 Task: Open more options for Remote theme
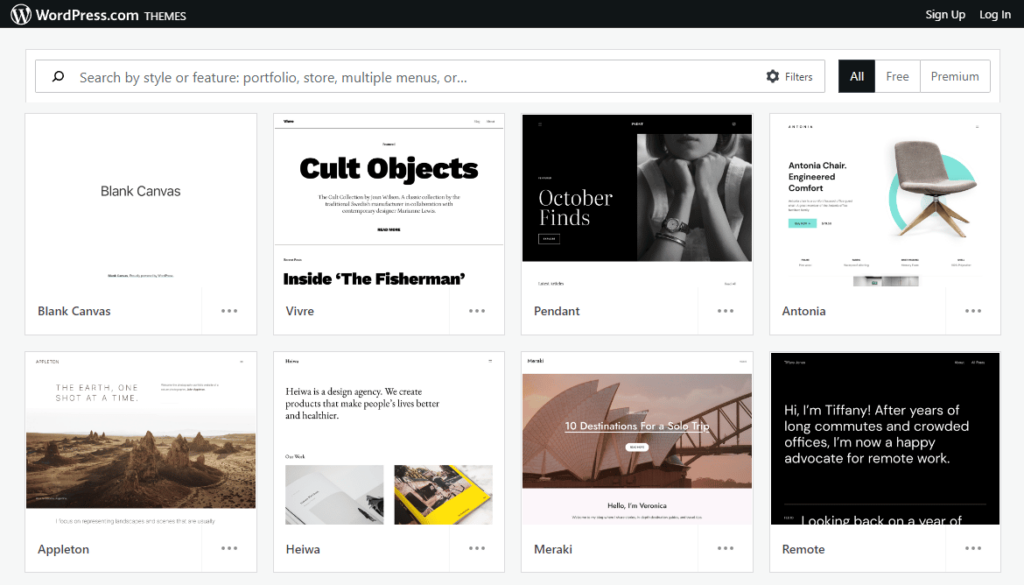pos(973,548)
